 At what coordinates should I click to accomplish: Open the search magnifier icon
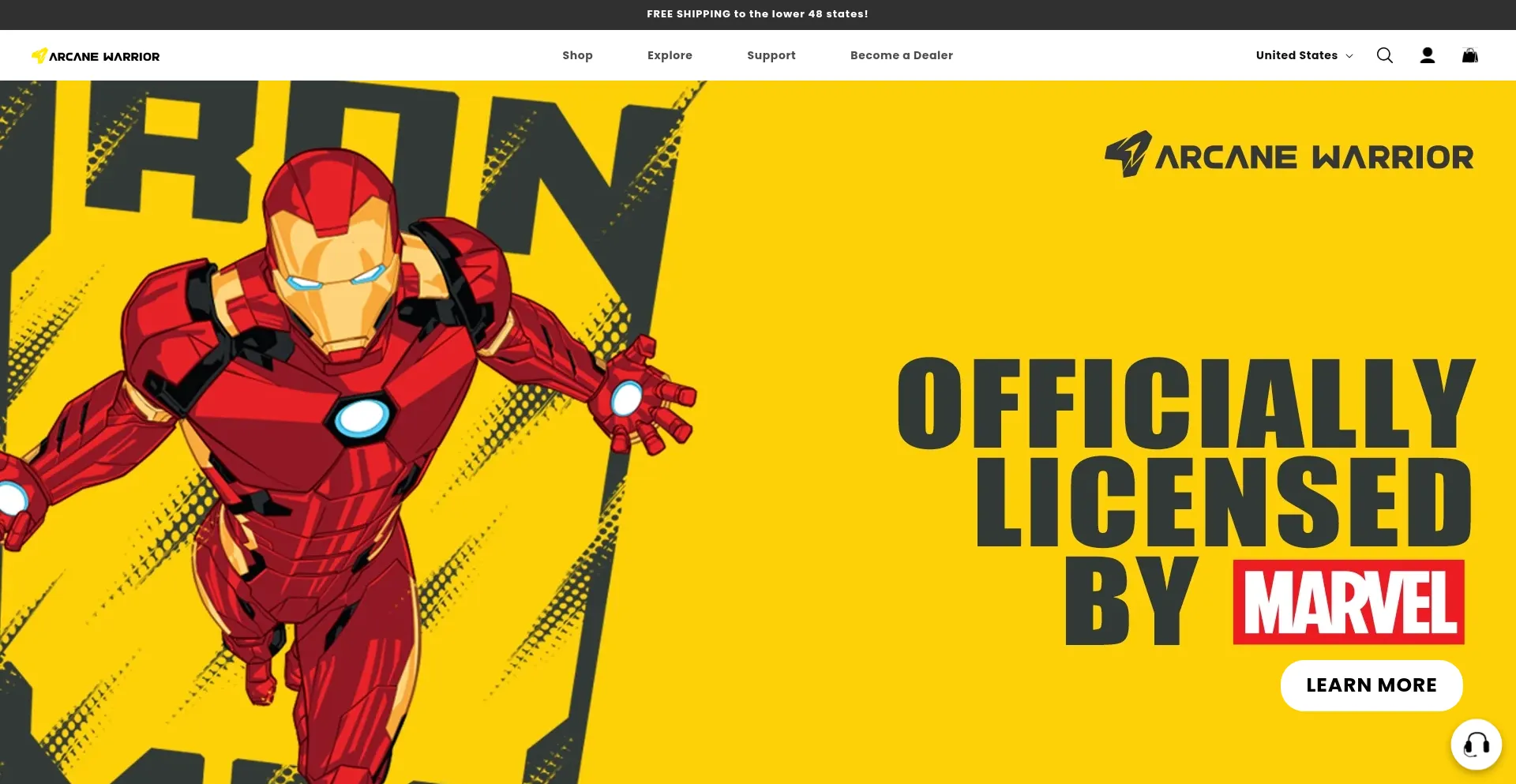pyautogui.click(x=1384, y=55)
